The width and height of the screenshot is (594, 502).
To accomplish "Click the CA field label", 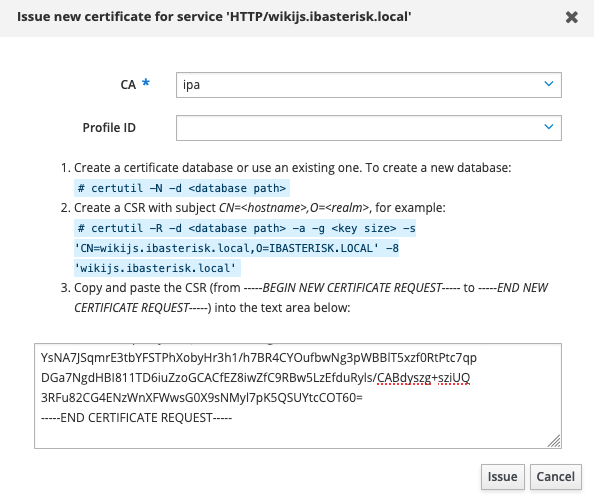I will pyautogui.click(x=128, y=84).
